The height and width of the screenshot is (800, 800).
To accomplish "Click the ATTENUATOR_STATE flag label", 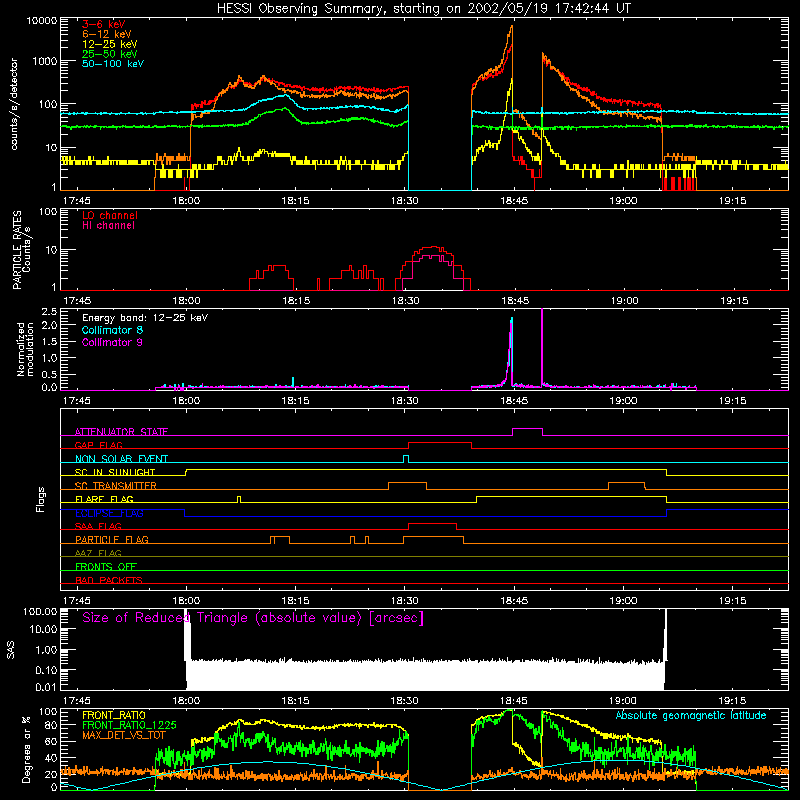I will [x=121, y=432].
